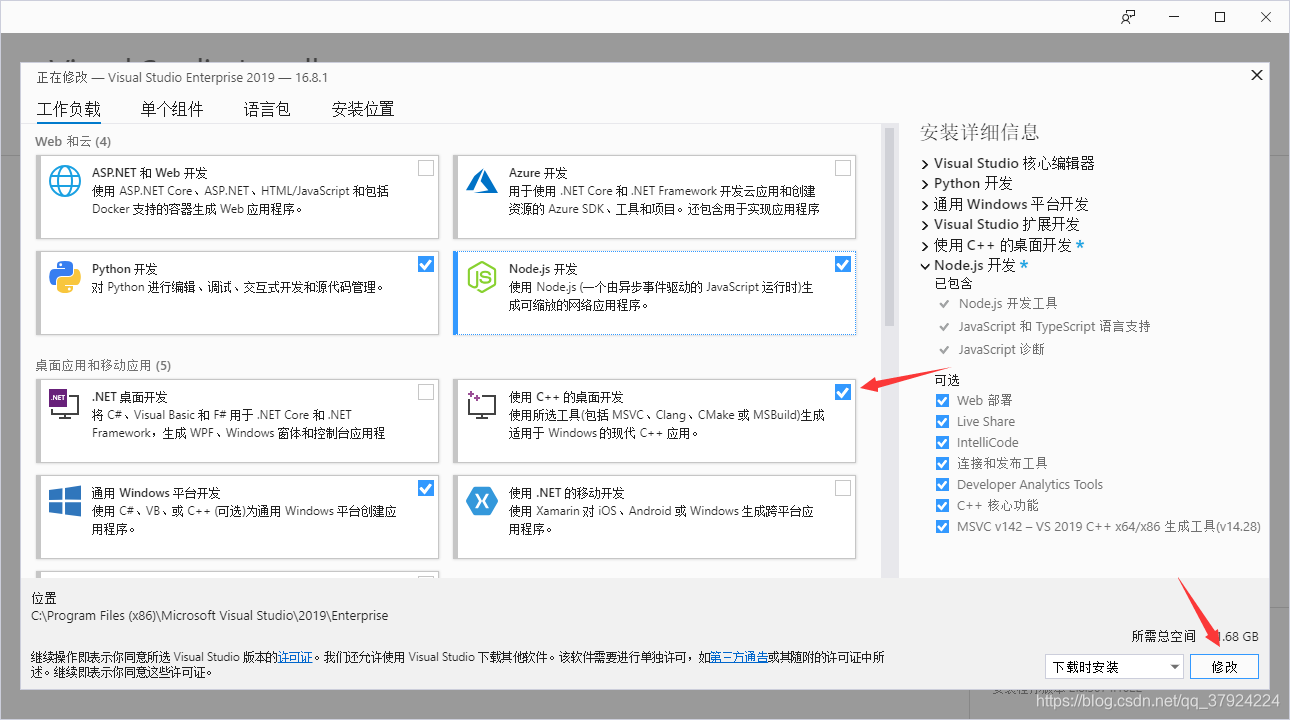Close the modify dialog with X

pos(1257,75)
